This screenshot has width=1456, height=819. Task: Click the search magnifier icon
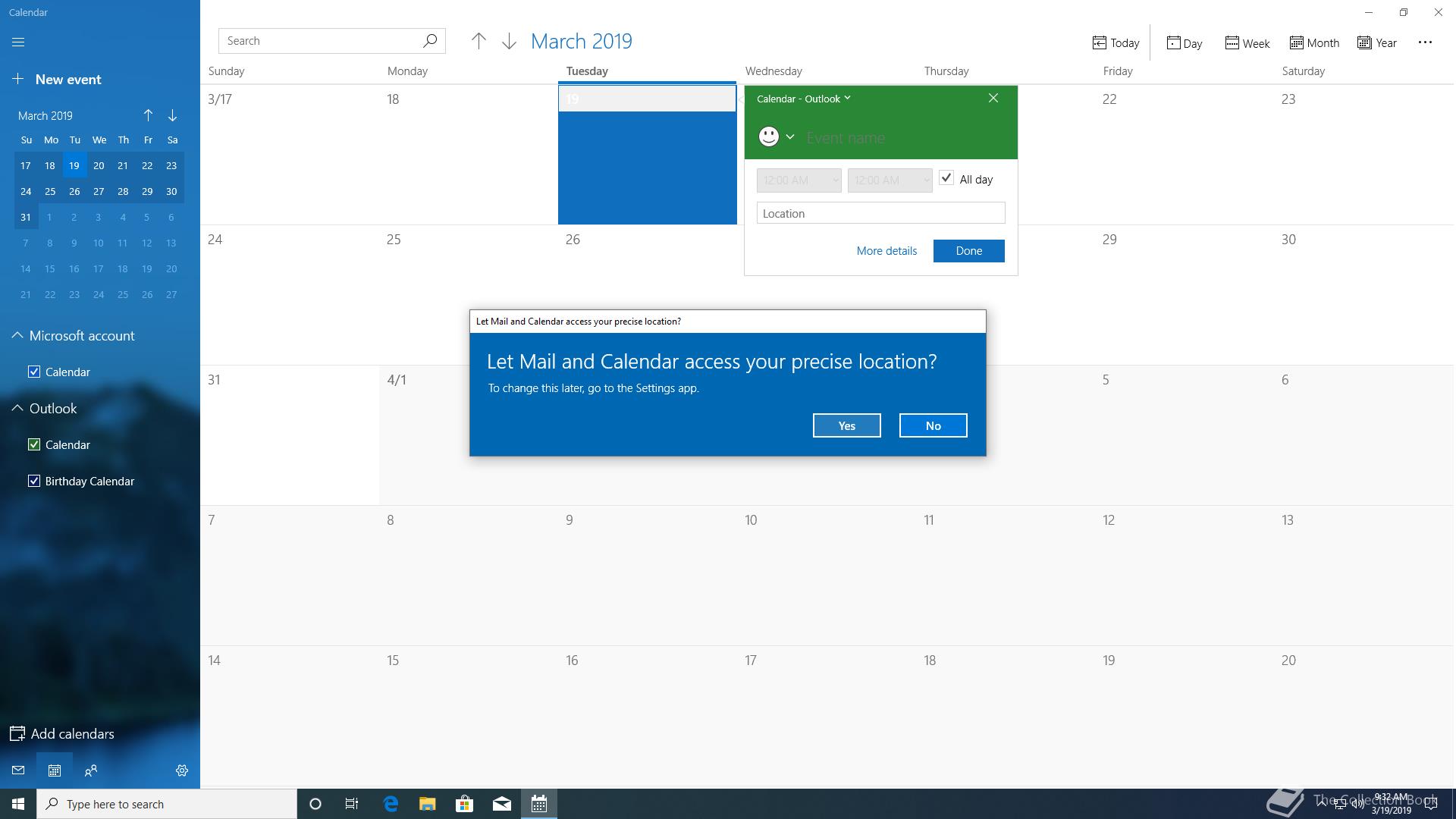(x=429, y=41)
